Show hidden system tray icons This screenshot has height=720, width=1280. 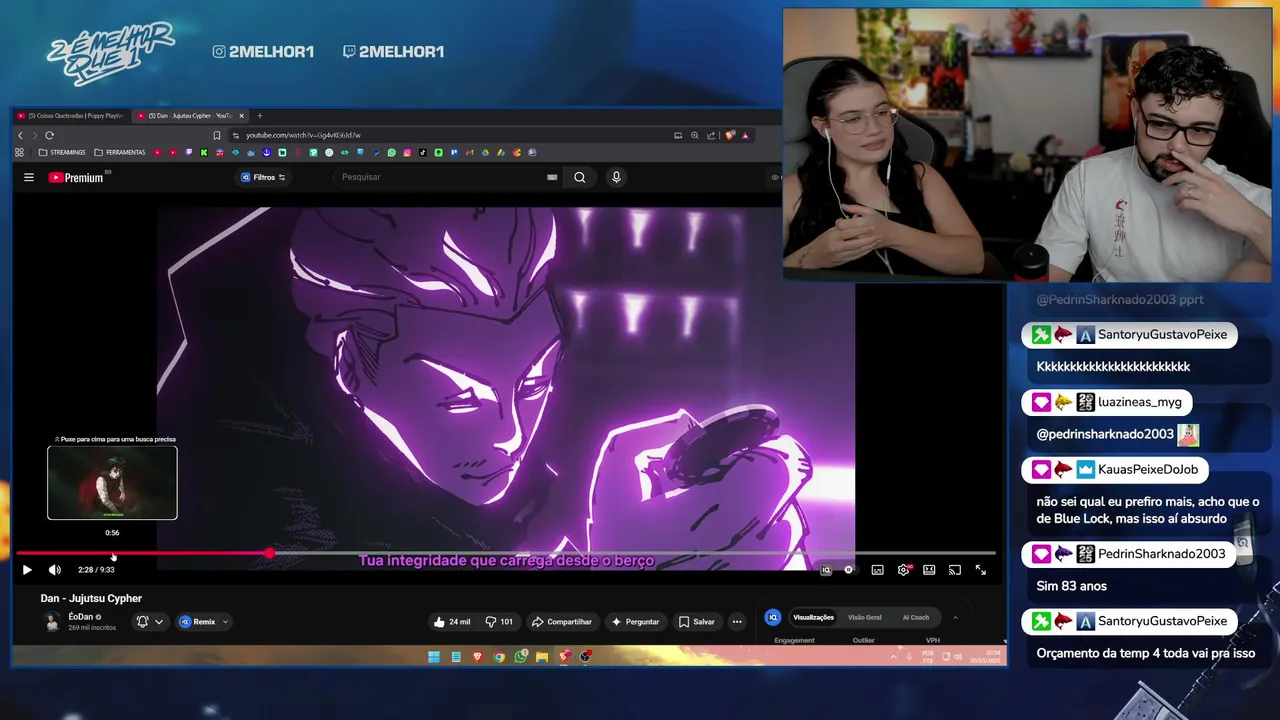[894, 657]
